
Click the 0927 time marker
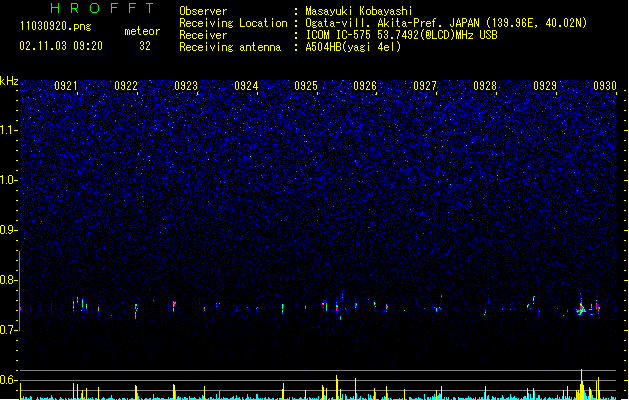pos(425,86)
